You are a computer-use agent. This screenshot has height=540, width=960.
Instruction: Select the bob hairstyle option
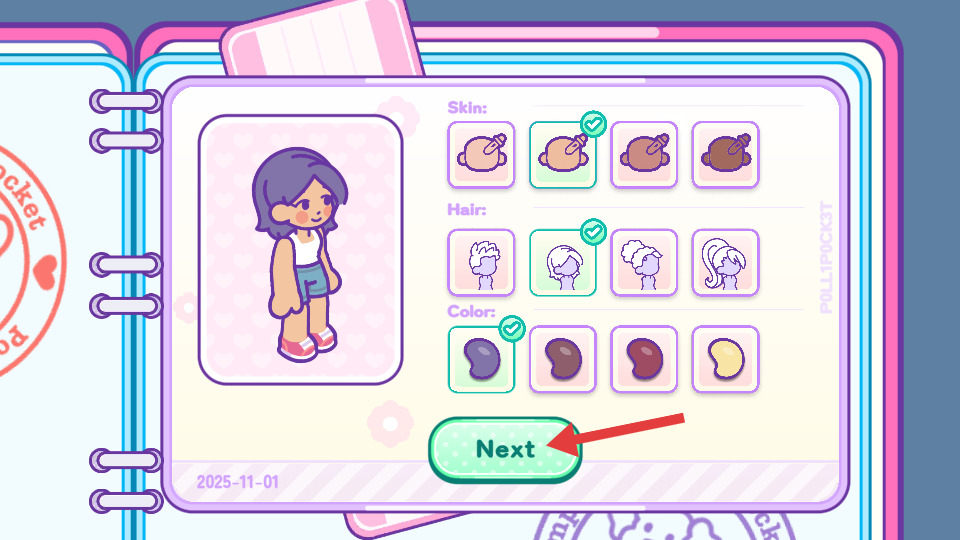tap(563, 263)
